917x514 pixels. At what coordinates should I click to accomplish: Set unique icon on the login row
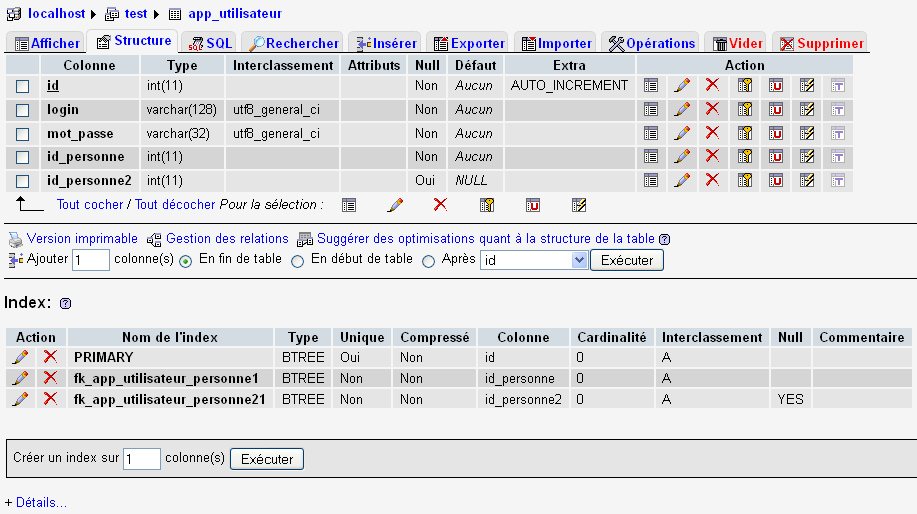[776, 109]
